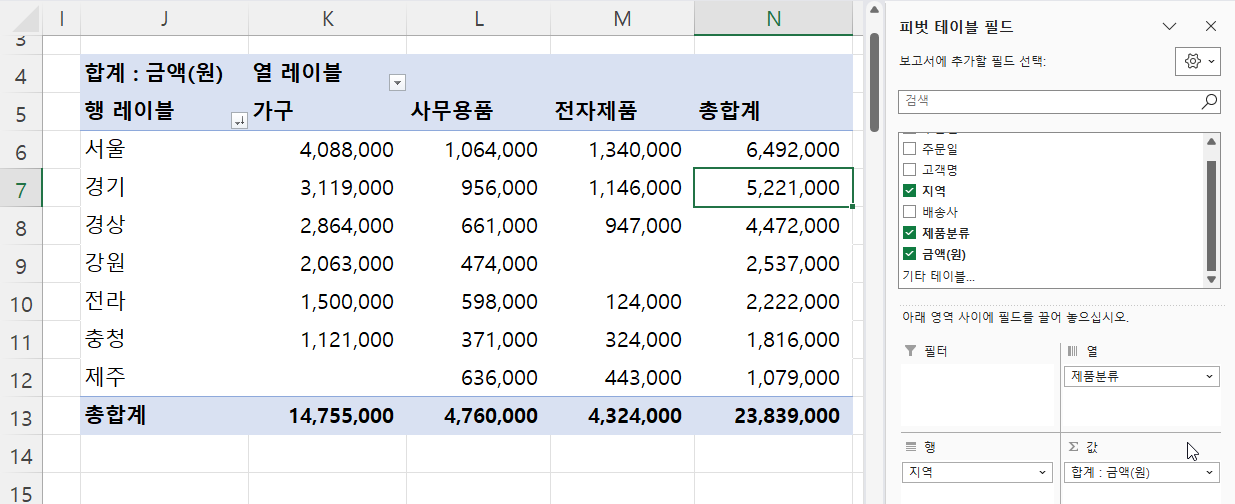The image size is (1235, 504).
Task: Click field list scrollbar up arrow
Action: (1212, 141)
